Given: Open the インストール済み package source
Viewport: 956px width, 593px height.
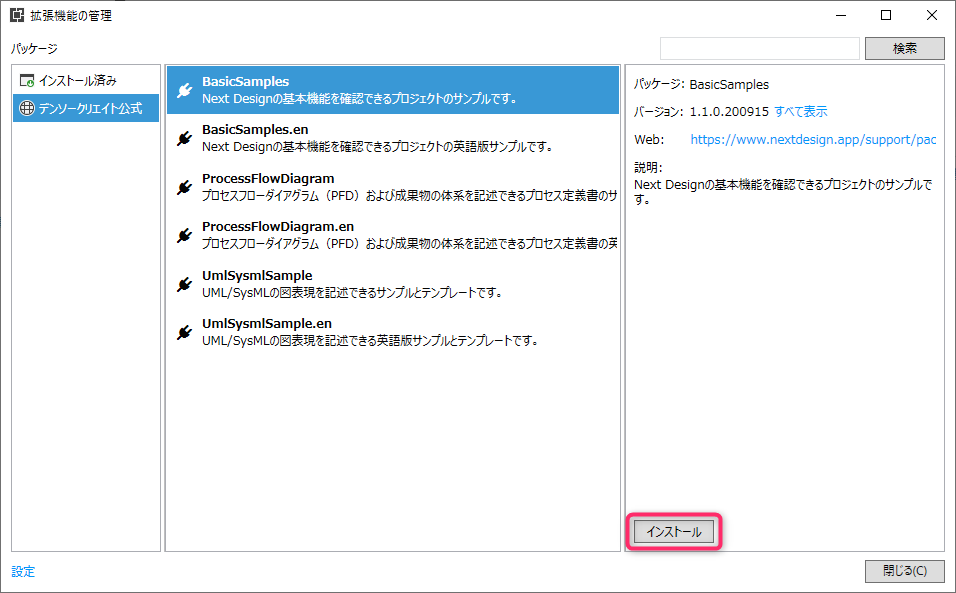Looking at the screenshot, I should point(86,80).
